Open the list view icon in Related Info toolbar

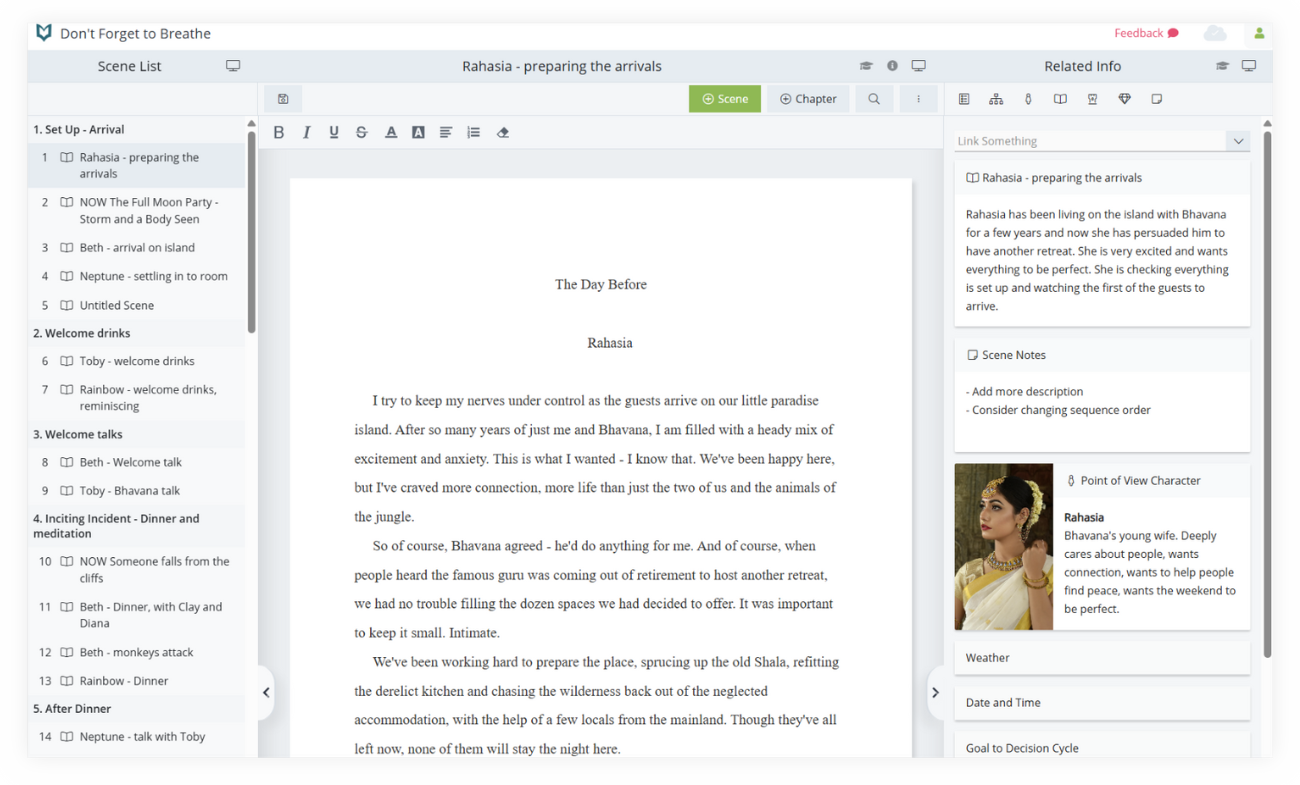coord(964,99)
